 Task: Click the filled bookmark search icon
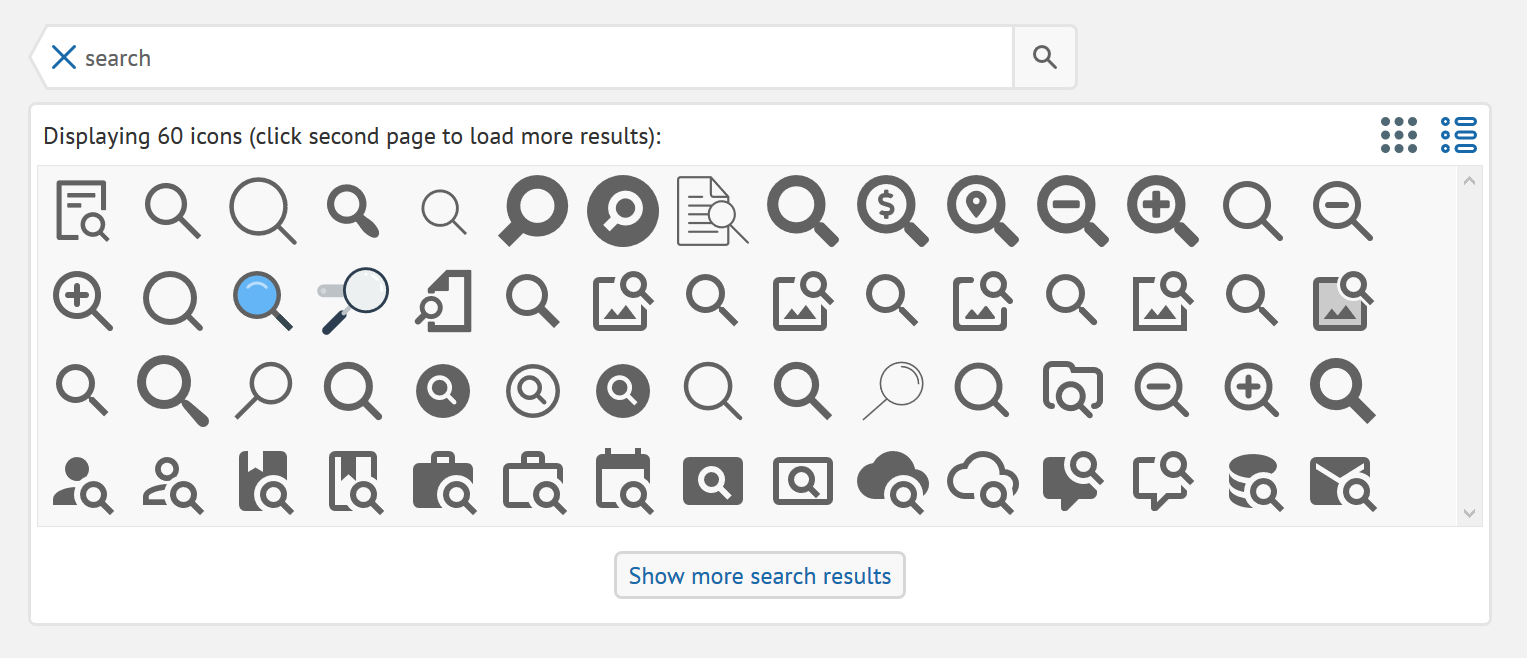[264, 482]
